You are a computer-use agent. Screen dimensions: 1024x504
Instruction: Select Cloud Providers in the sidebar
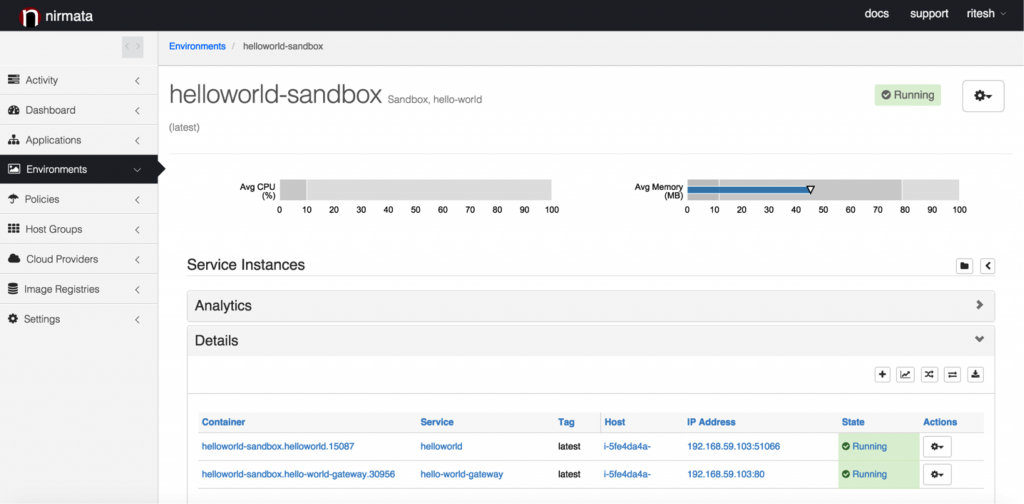[79, 259]
